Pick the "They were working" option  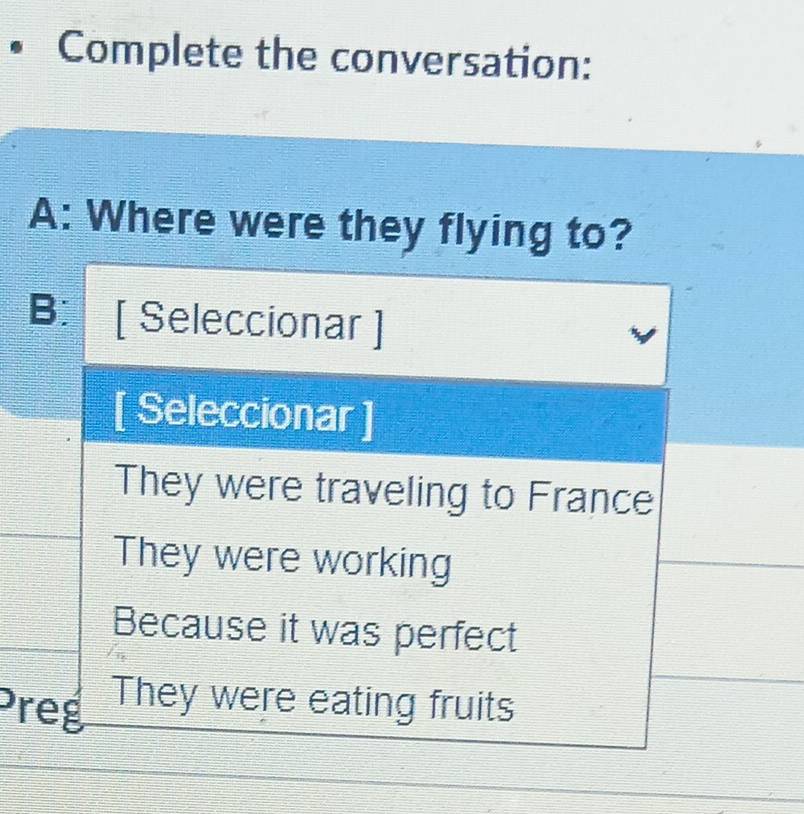point(283,561)
